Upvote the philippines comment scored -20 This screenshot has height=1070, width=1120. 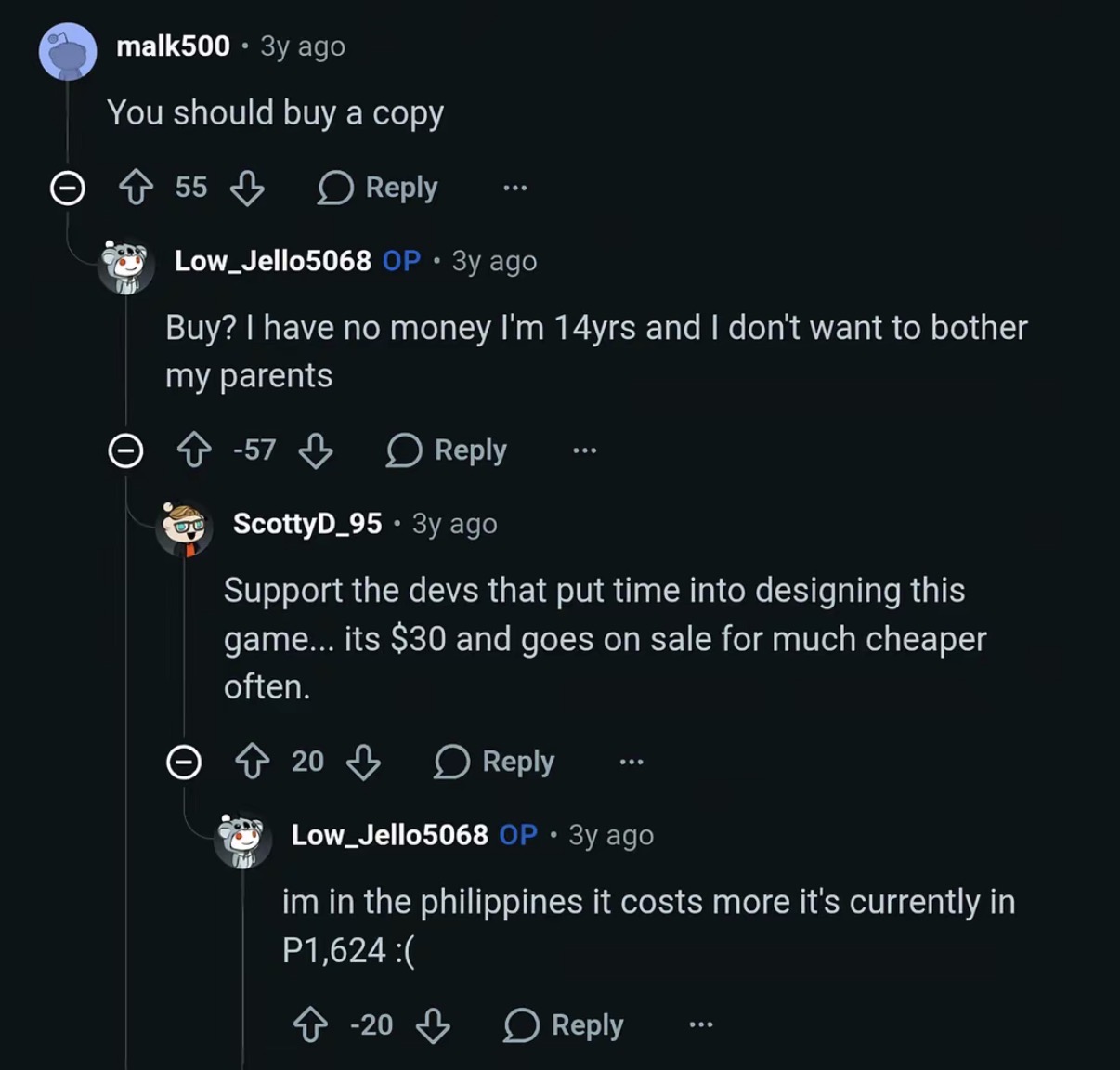coord(311,1025)
